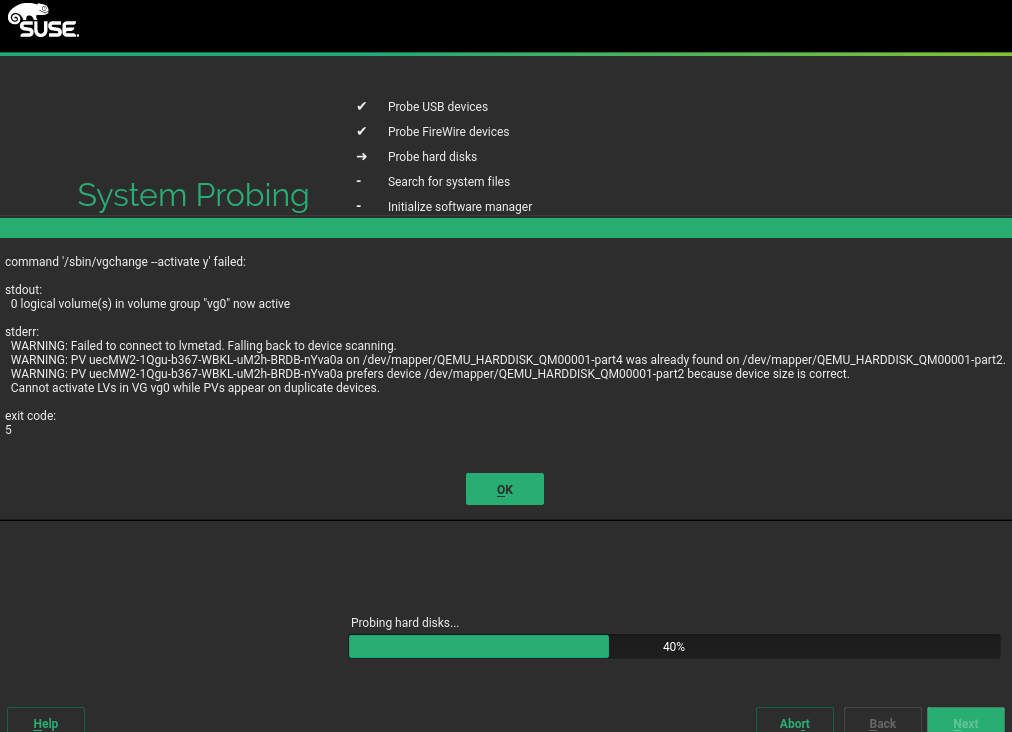Image resolution: width=1012 pixels, height=732 pixels.
Task: Proceed with the Next button
Action: click(965, 722)
